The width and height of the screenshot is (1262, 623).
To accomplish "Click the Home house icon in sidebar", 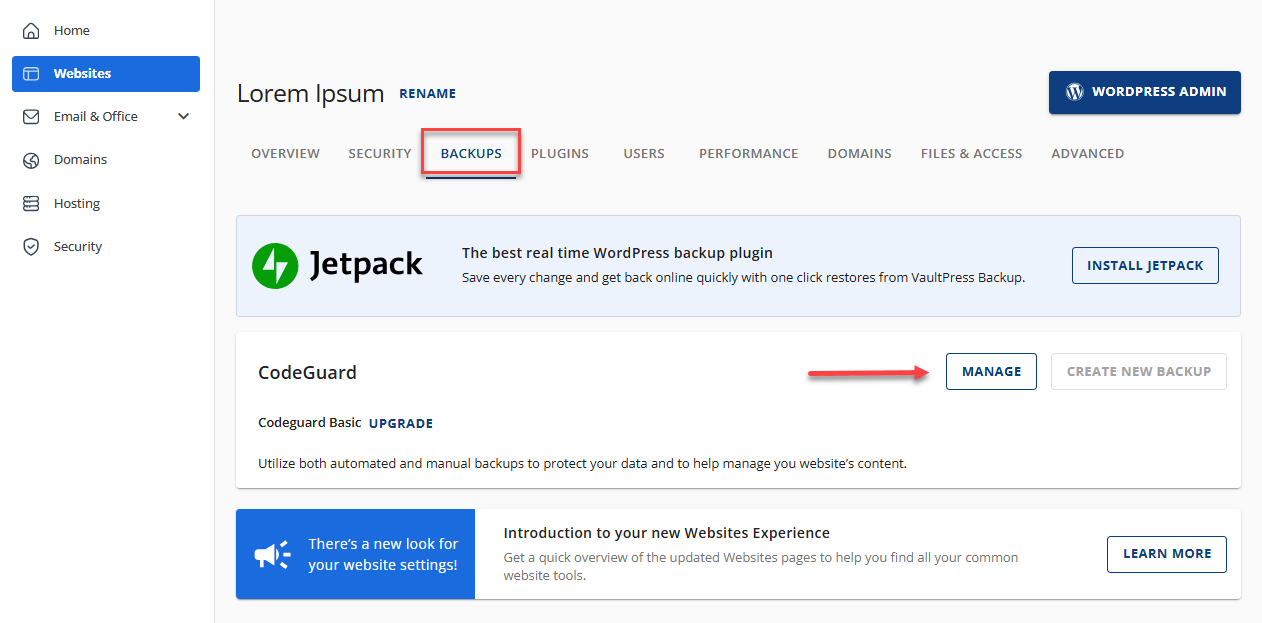I will click(31, 31).
